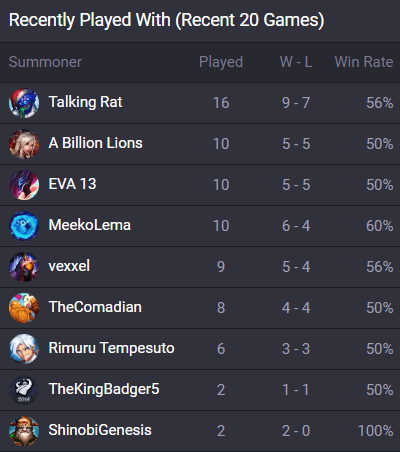Click the TheKingBadger5 name link

pyautogui.click(x=104, y=389)
